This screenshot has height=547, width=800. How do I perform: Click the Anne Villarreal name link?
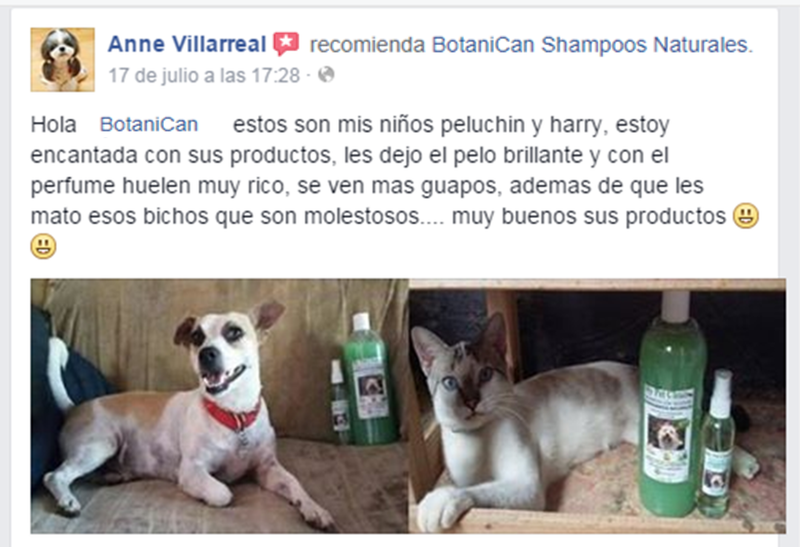[187, 44]
